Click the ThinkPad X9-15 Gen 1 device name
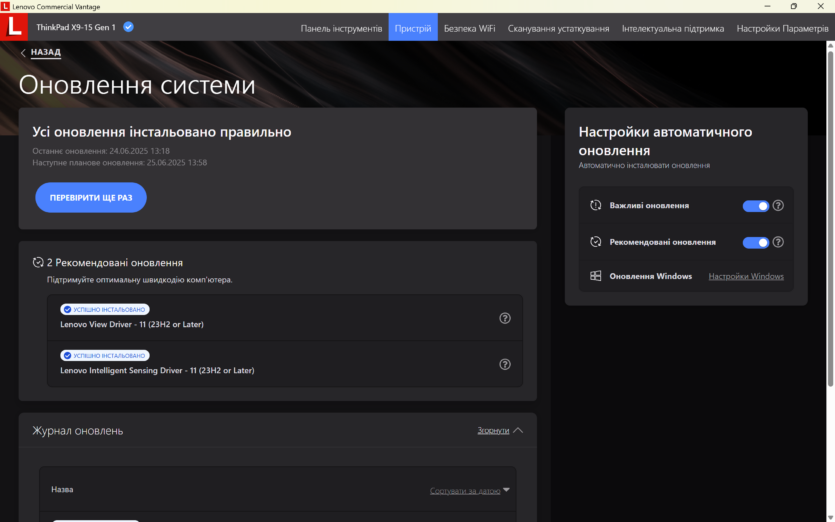835x522 pixels. (x=76, y=27)
